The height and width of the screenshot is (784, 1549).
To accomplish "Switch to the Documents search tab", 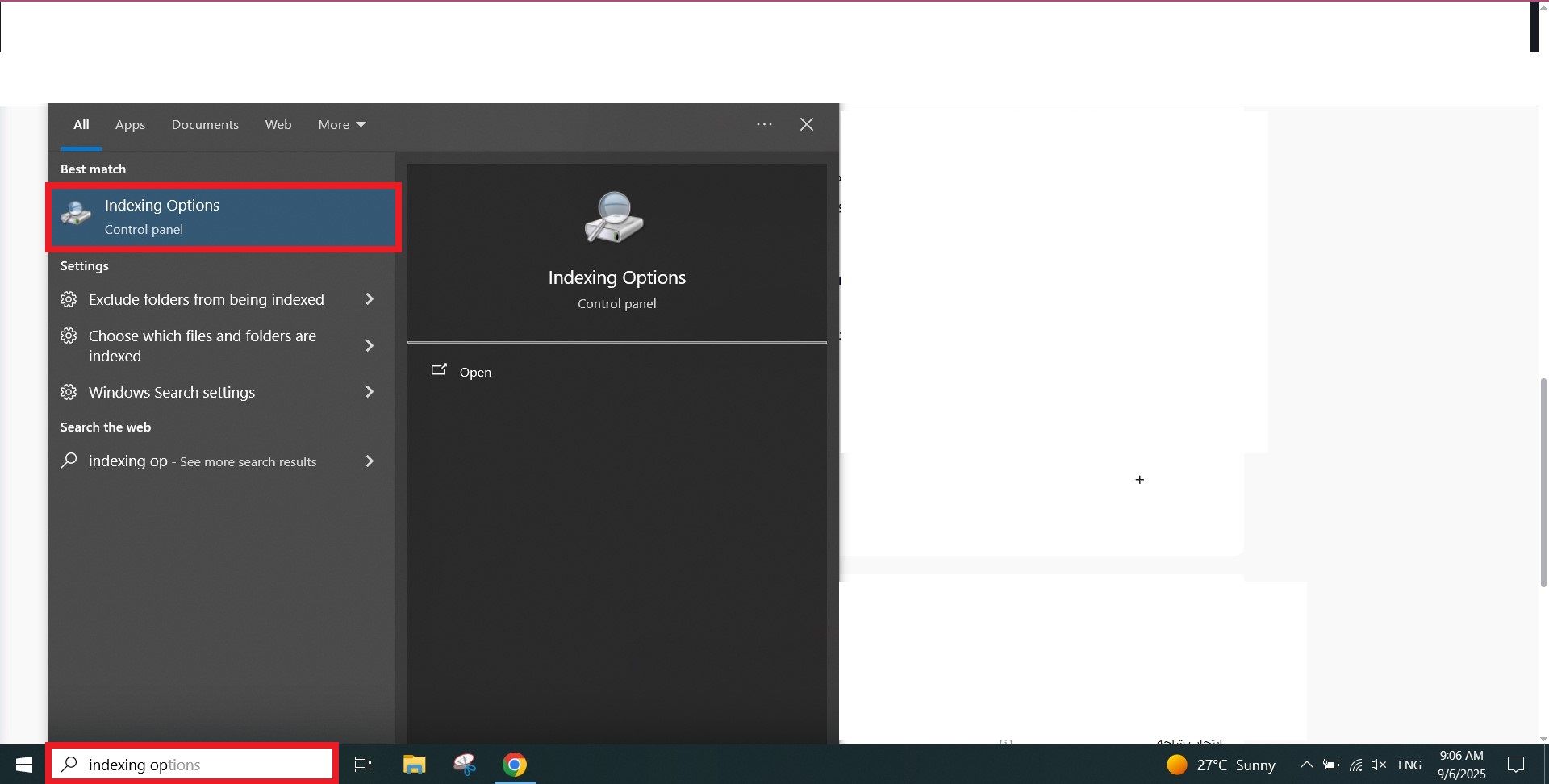I will coord(205,124).
